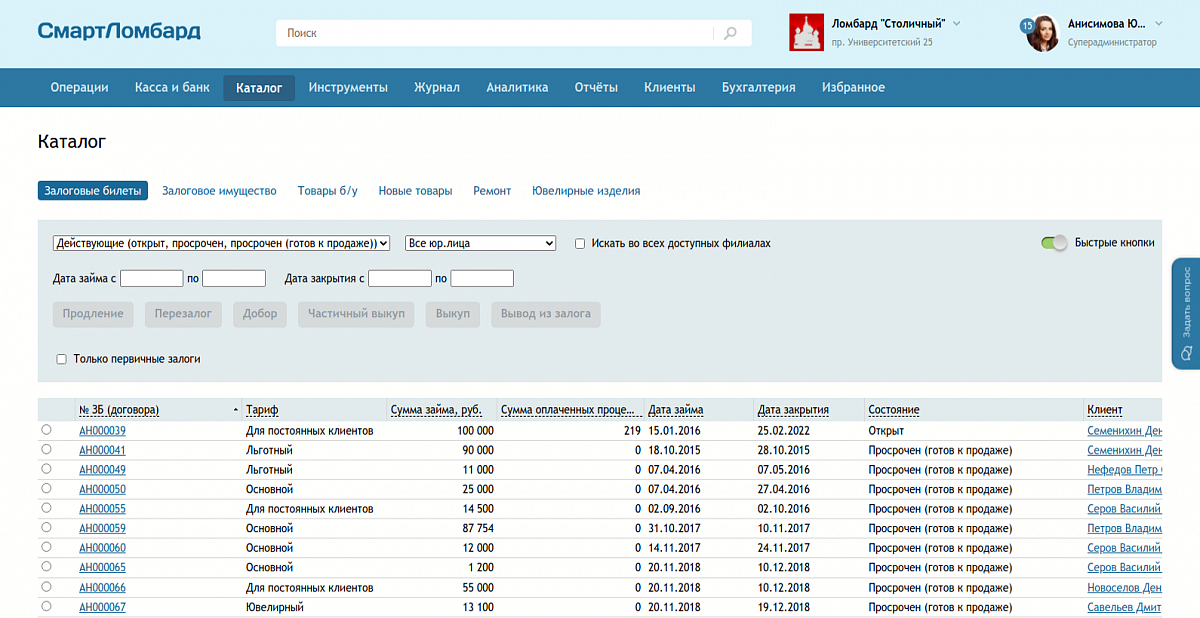Viewport: 1200px width, 618px height.
Task: Open the Задать вопрос side widget
Action: coord(1185,313)
